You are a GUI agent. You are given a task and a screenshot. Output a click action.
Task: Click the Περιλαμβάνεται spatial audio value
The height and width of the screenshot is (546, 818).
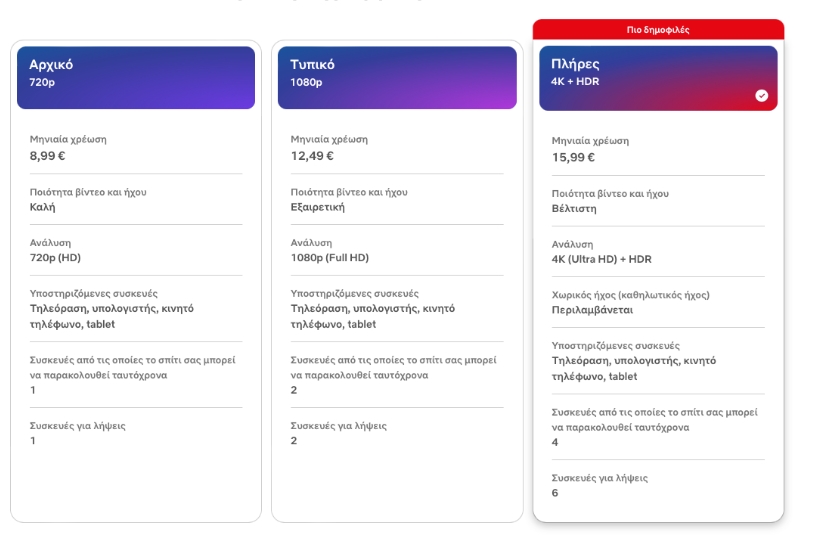(x=594, y=311)
